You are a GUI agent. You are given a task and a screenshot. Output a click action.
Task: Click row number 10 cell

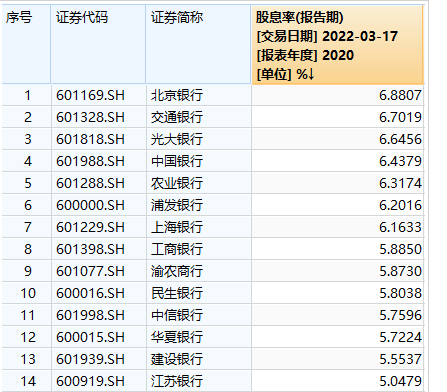28,293
